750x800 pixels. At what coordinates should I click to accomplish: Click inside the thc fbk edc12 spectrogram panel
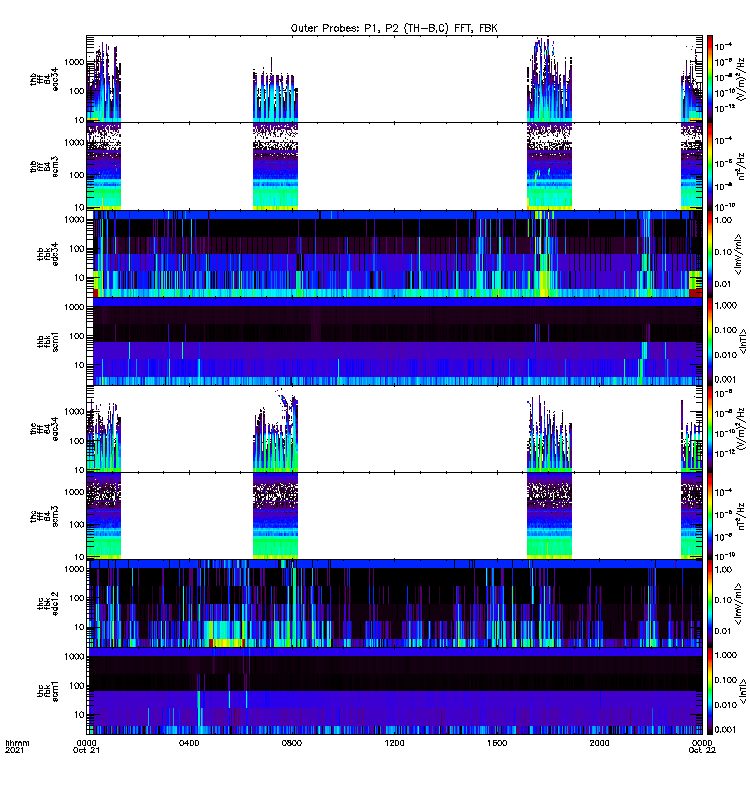[x=395, y=604]
